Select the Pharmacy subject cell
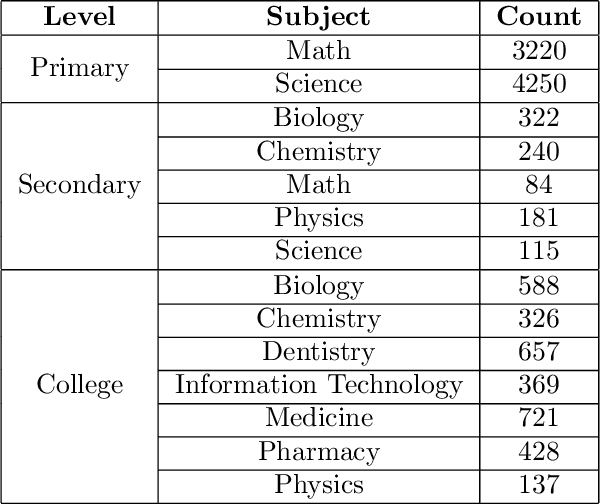The width and height of the screenshot is (600, 504). tap(318, 451)
